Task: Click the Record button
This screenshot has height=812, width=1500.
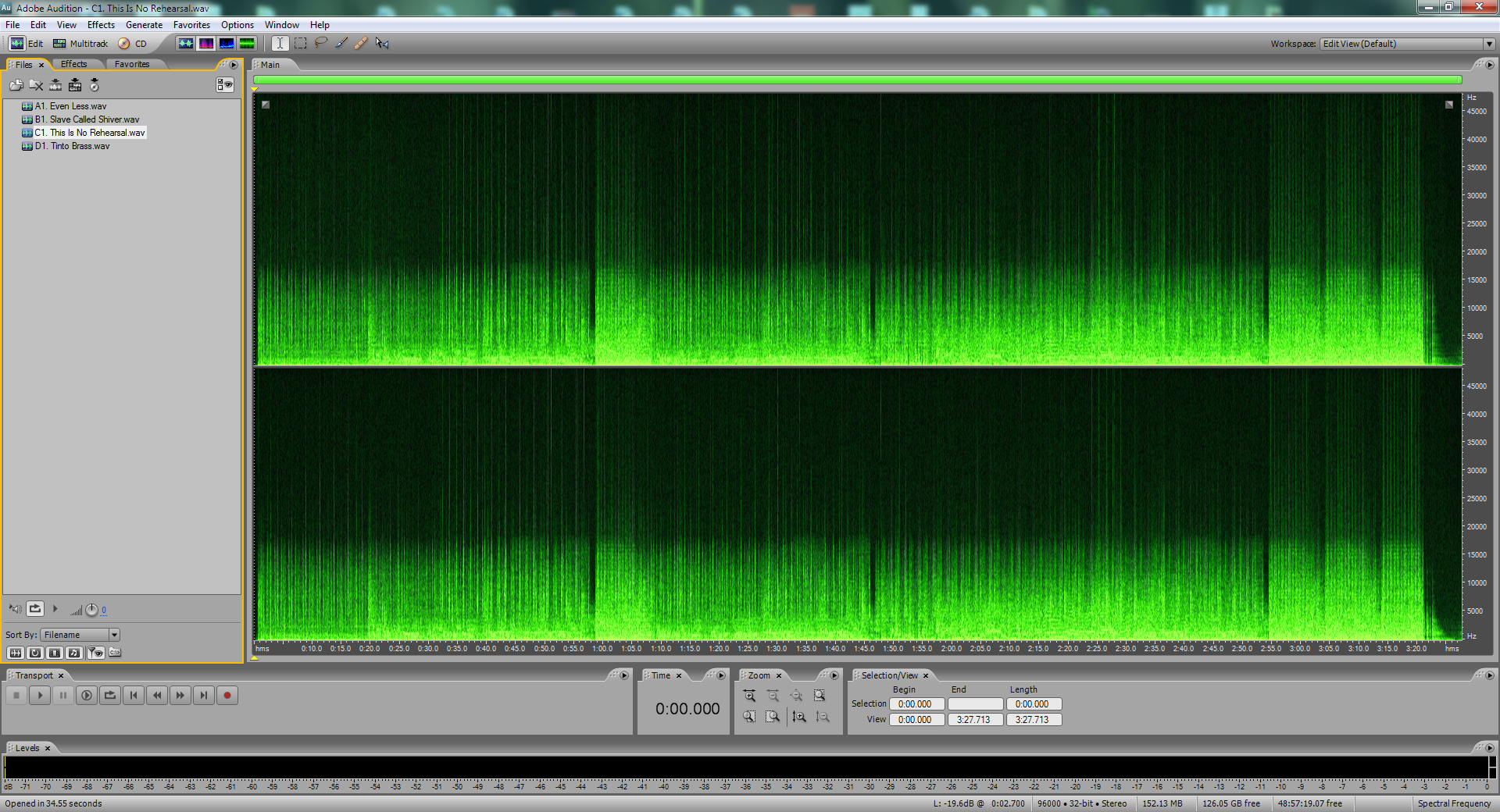Action: tap(227, 695)
